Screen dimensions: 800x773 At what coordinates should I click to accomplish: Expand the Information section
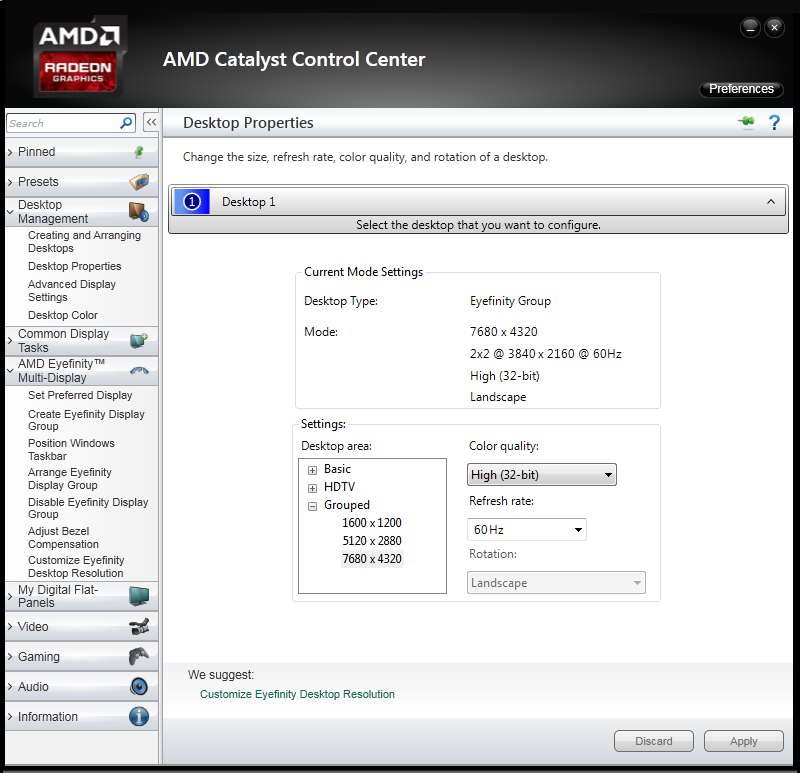(10, 717)
